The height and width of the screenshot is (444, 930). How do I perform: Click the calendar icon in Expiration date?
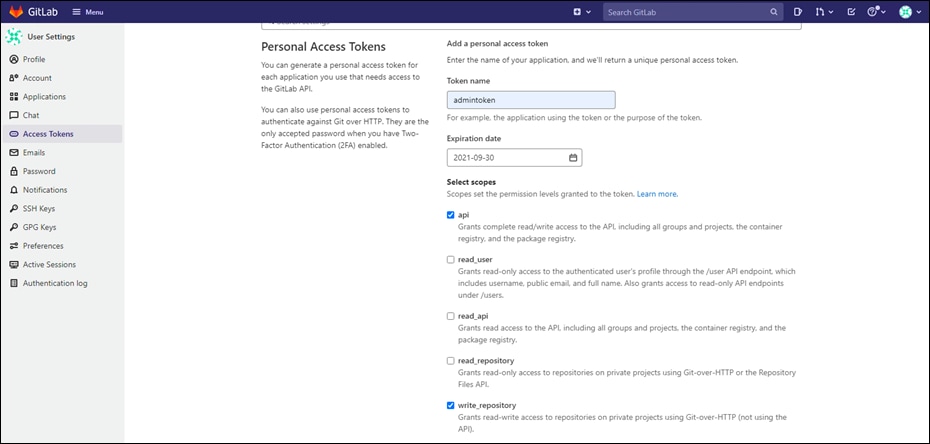click(573, 158)
